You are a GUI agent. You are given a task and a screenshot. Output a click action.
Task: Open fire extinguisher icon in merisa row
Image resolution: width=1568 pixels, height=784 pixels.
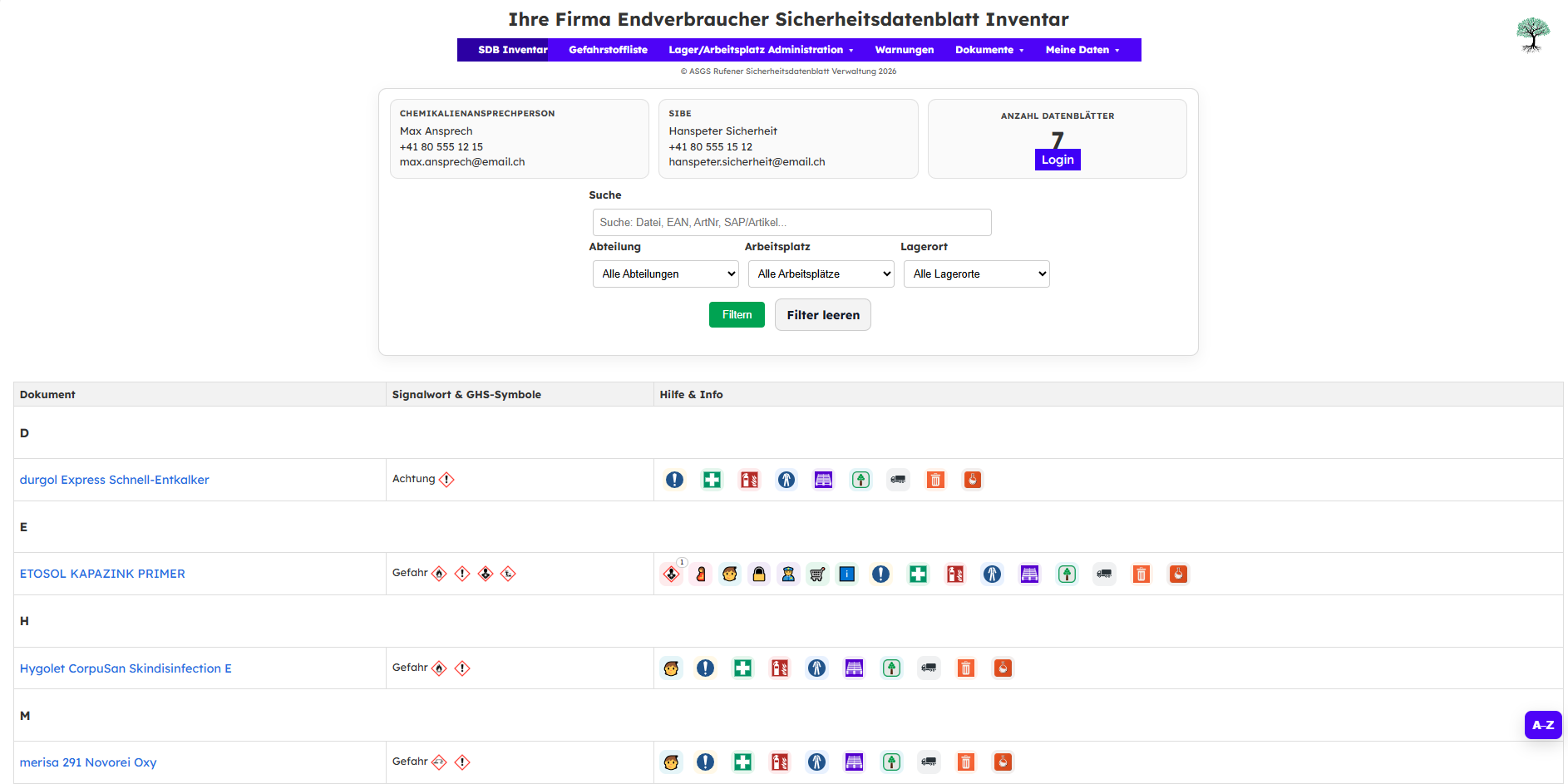point(780,762)
